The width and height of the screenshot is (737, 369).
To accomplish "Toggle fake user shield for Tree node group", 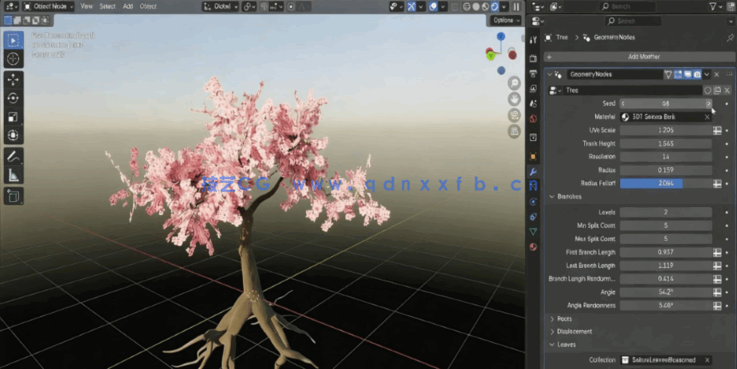I will 708,90.
